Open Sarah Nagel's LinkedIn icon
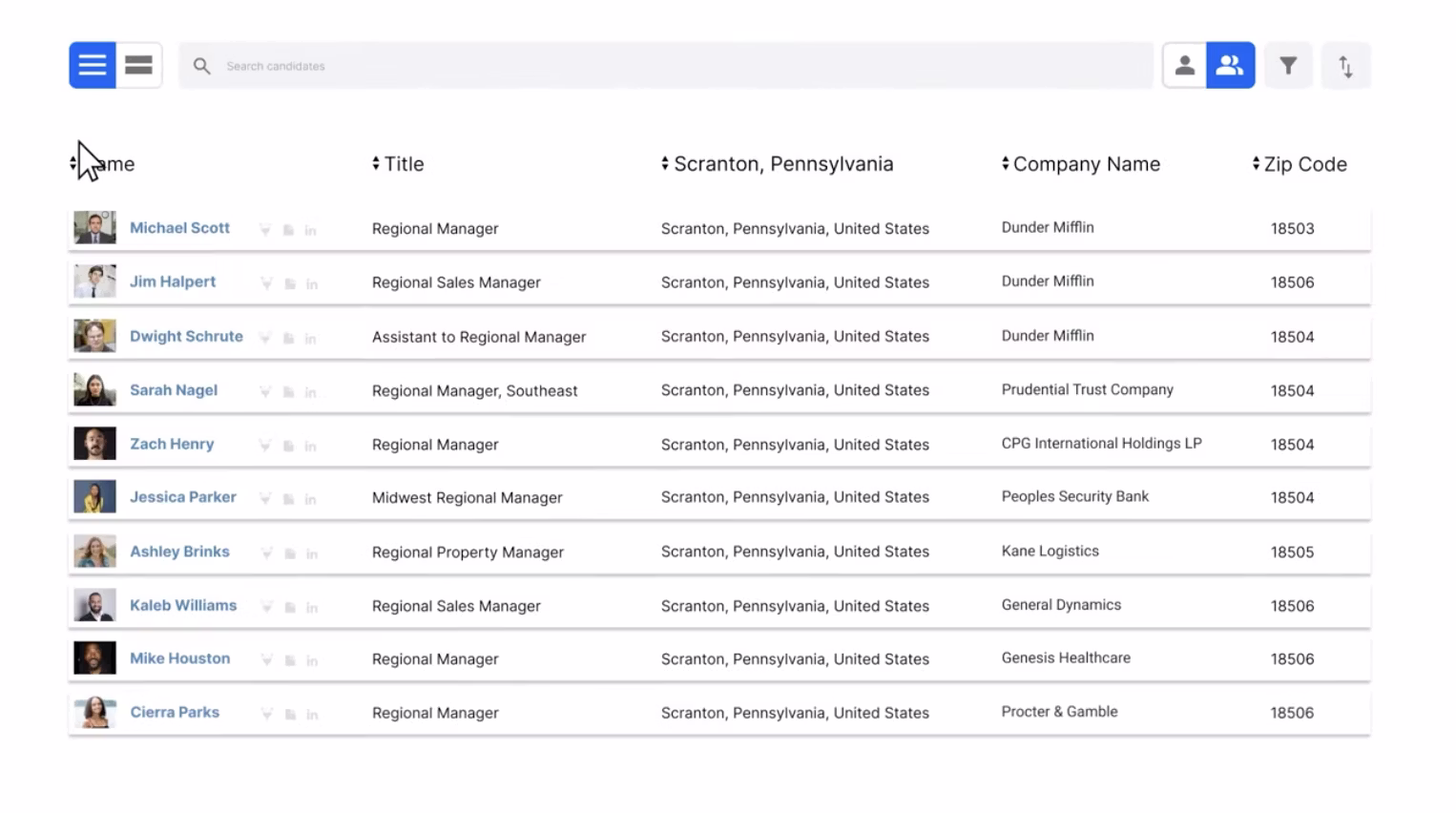Viewport: 1456px width, 813px height. [x=311, y=392]
